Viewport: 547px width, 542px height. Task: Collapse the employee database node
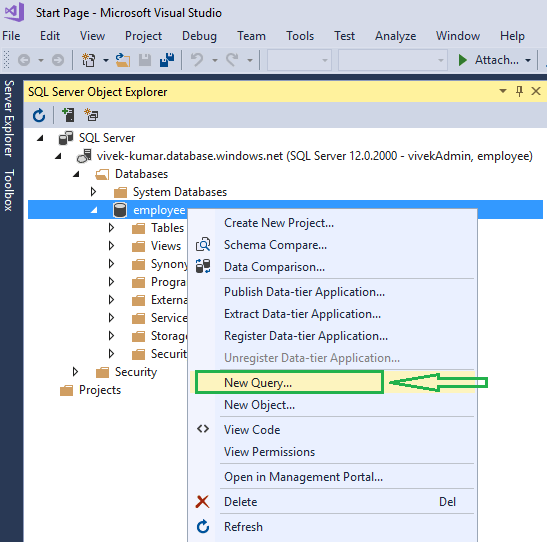click(94, 210)
